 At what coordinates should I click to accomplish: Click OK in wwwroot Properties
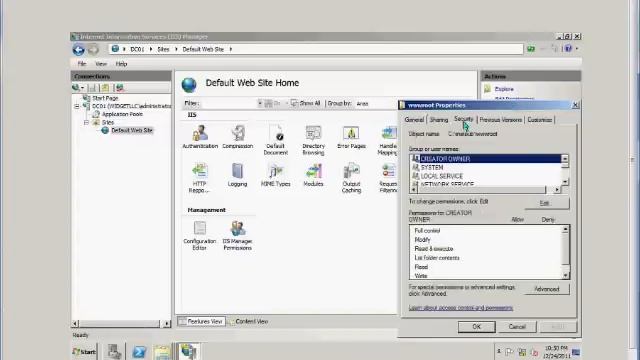(x=477, y=327)
